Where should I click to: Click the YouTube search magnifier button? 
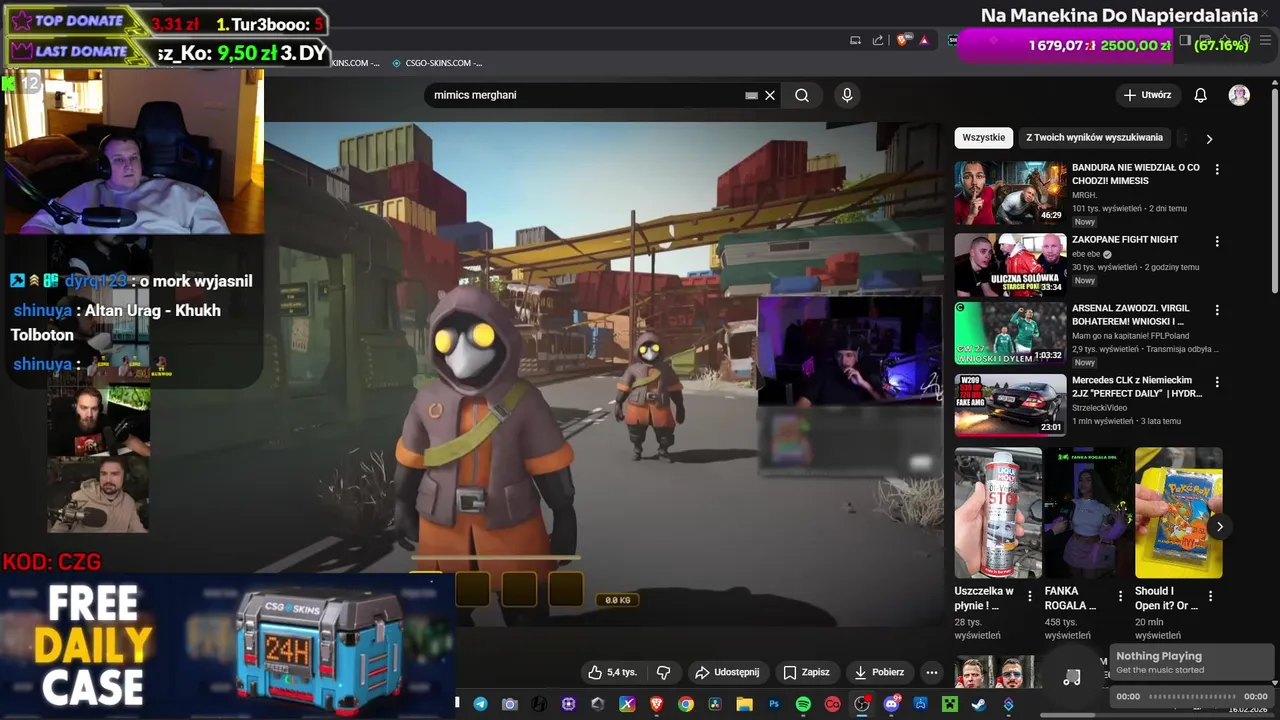(802, 95)
